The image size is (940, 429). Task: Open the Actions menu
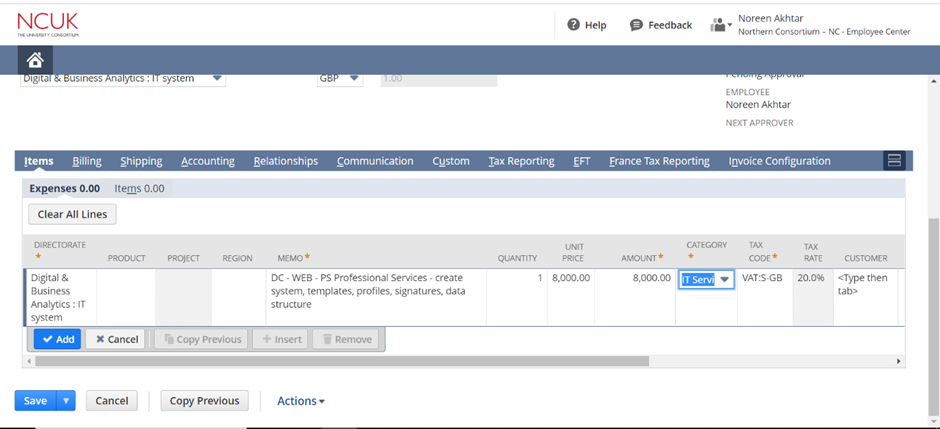300,401
